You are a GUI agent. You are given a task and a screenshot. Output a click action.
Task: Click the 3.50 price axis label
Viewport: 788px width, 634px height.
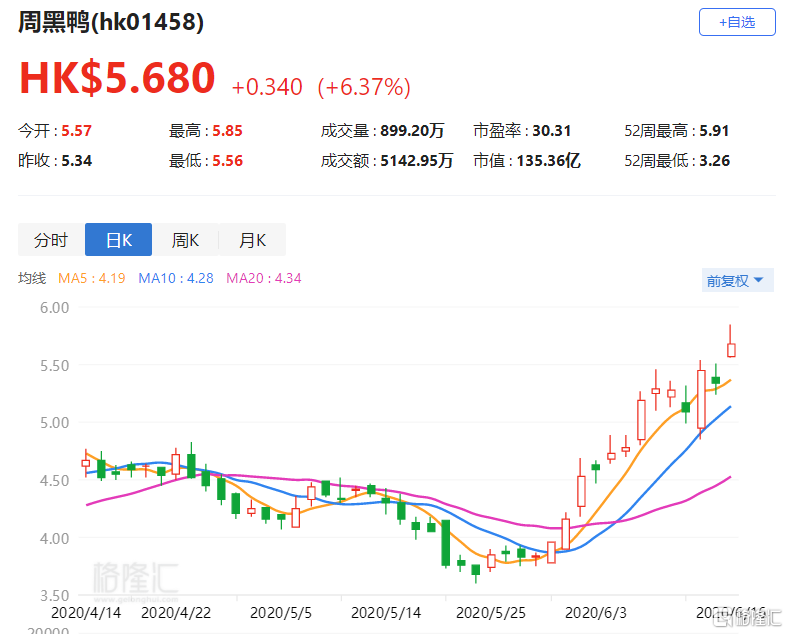click(54, 596)
